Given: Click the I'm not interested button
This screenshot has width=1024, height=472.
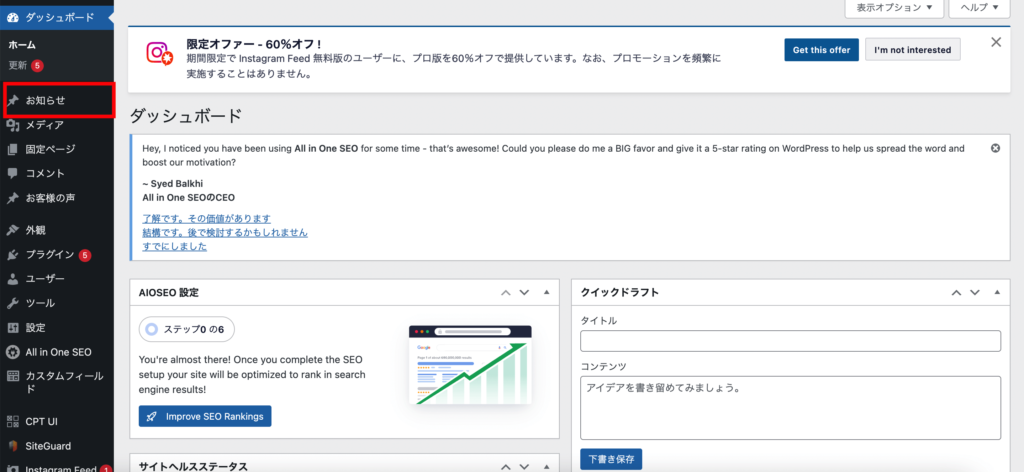Looking at the screenshot, I should [912, 50].
